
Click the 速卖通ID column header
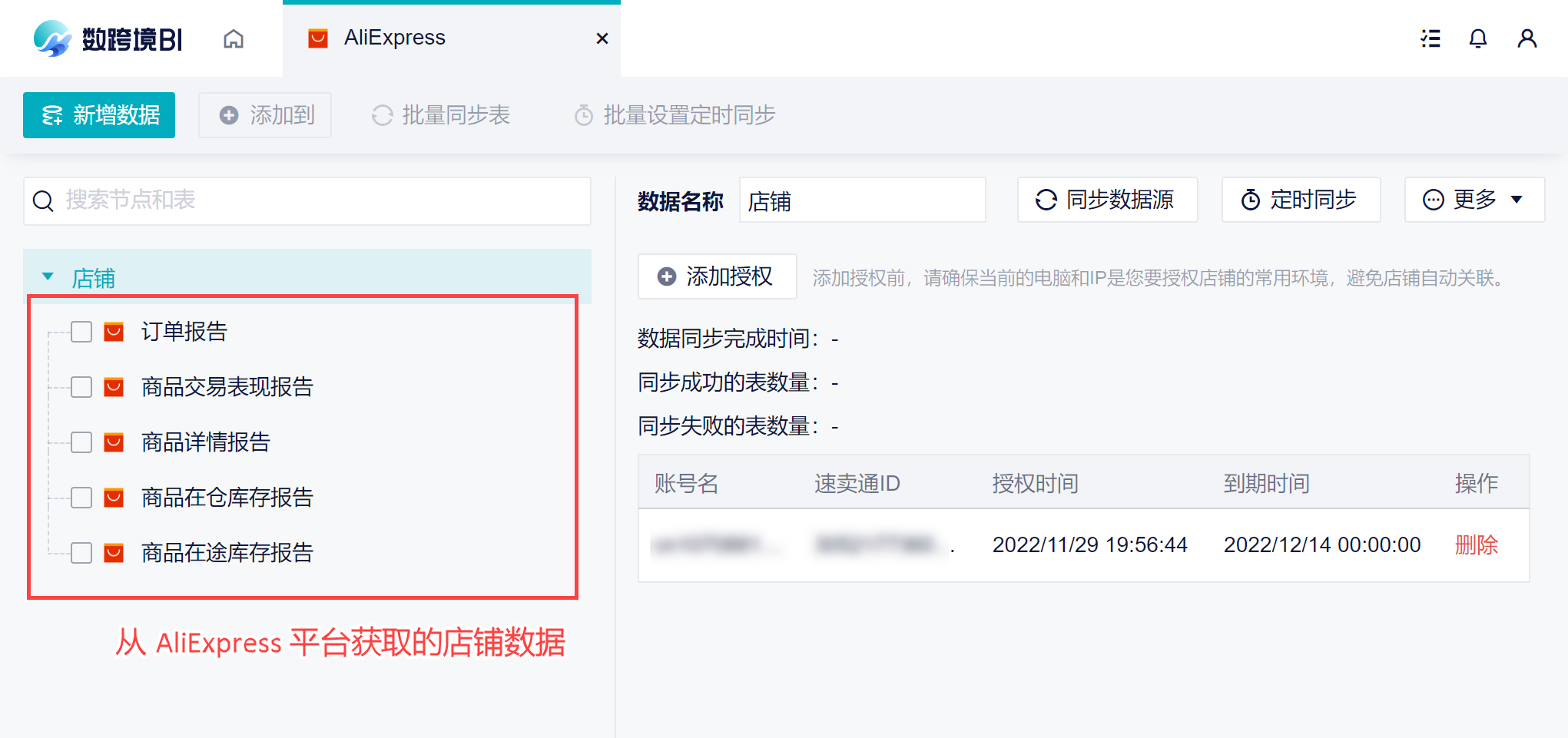coord(857,484)
